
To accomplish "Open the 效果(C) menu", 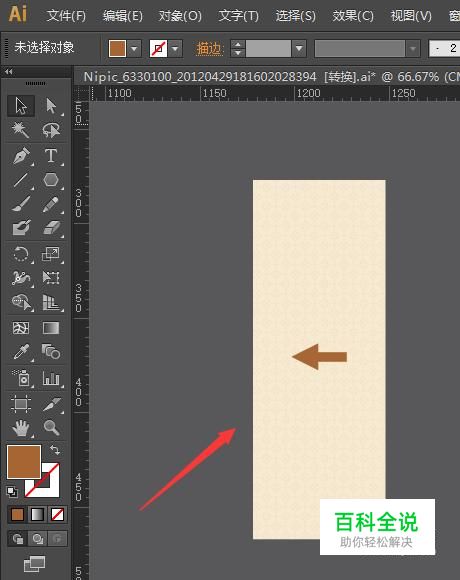I will pyautogui.click(x=353, y=16).
